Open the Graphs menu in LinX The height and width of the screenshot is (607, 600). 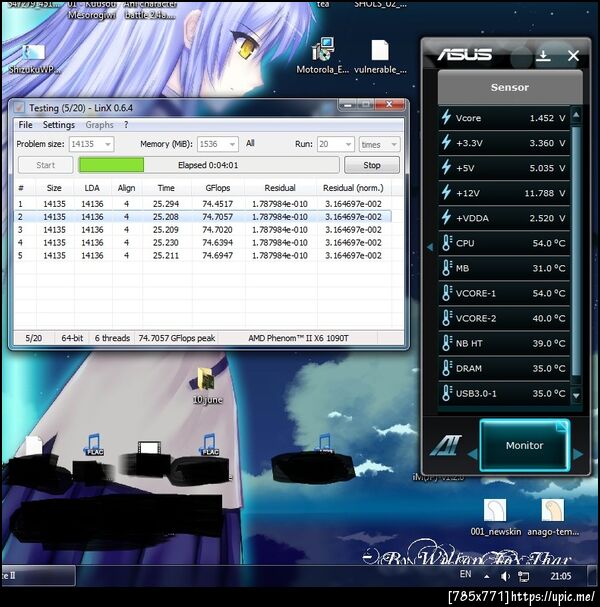click(99, 125)
